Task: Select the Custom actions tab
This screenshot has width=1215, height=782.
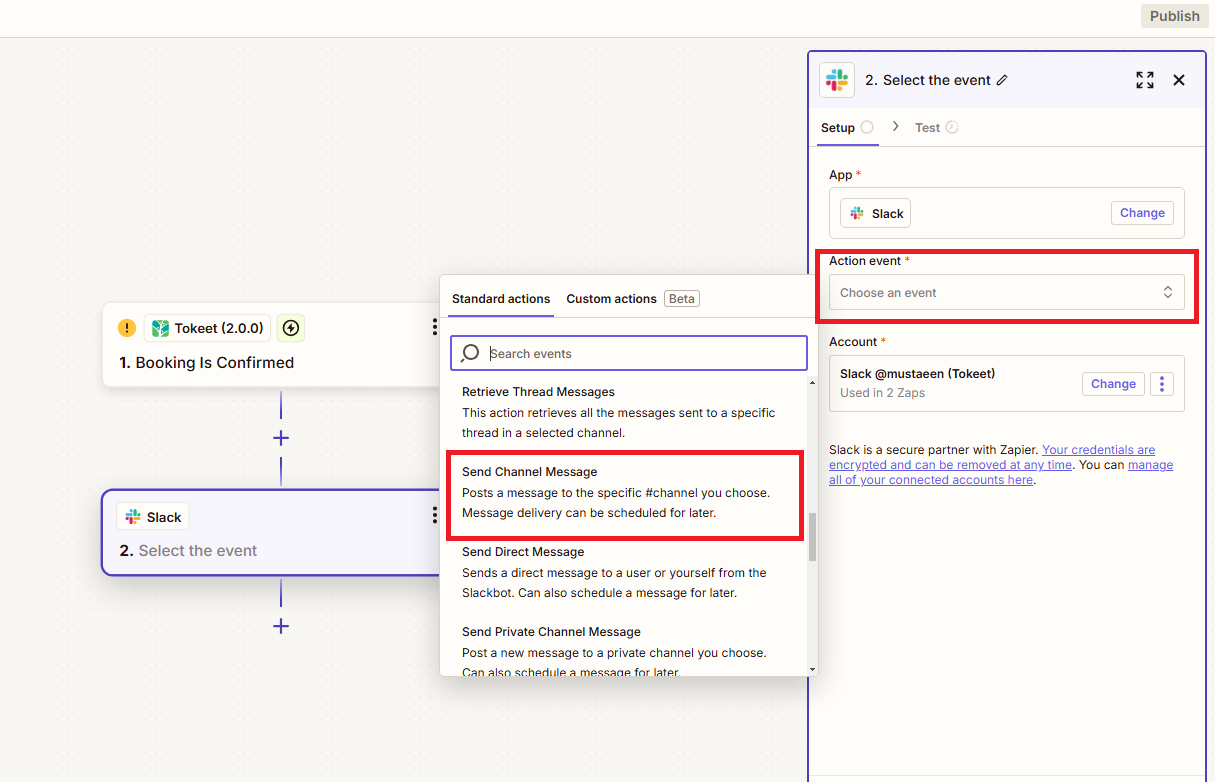Action: (x=611, y=299)
